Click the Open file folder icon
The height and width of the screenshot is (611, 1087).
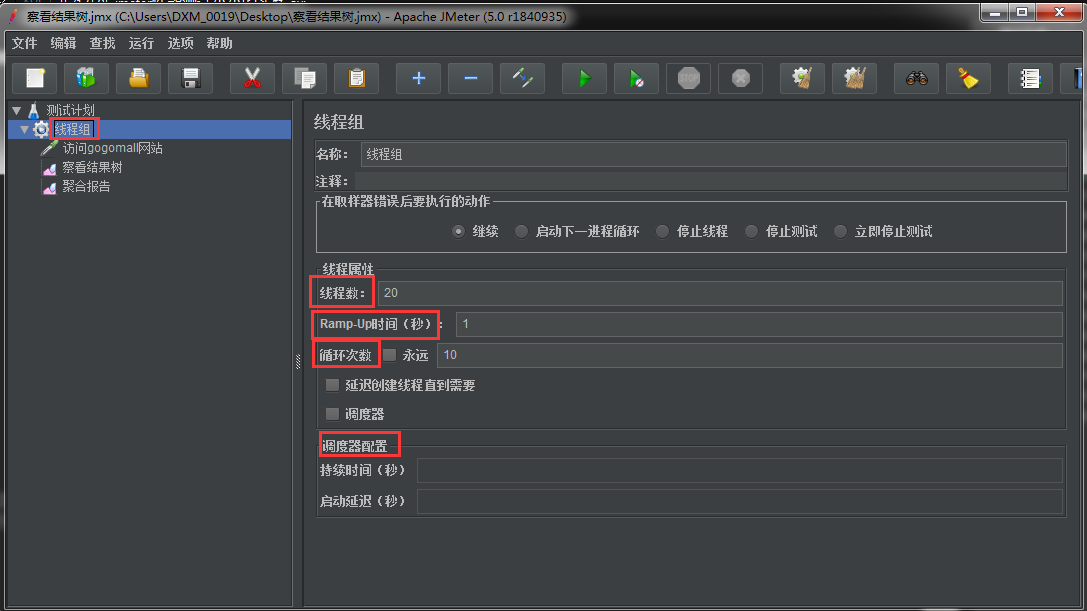click(139, 78)
